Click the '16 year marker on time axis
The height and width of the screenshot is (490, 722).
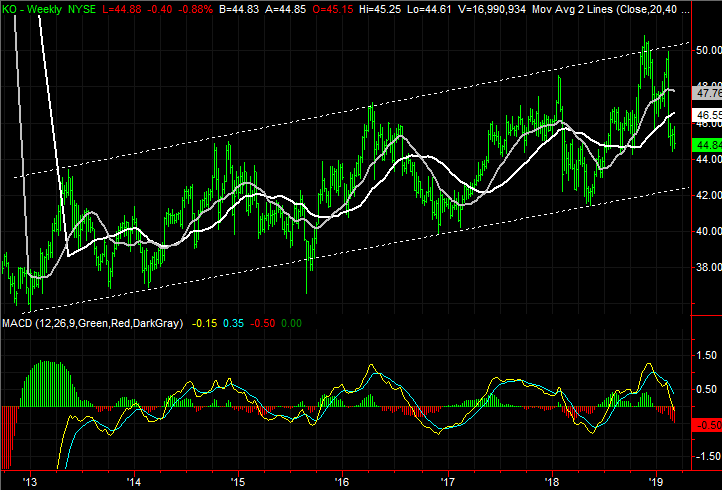[x=343, y=482]
